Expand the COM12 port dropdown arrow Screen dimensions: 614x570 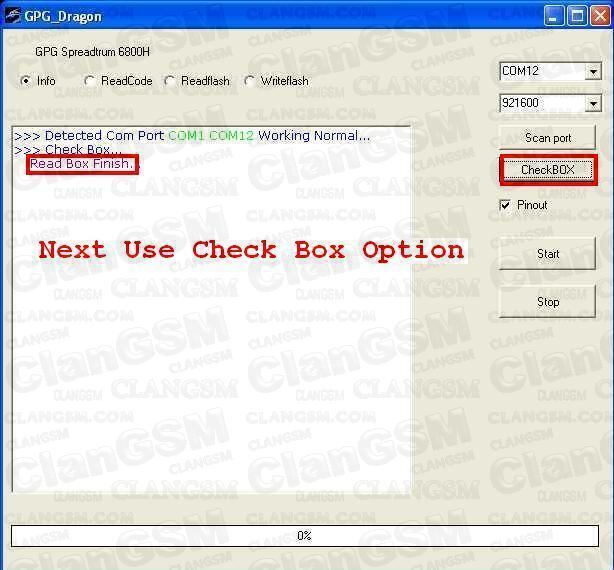click(594, 72)
